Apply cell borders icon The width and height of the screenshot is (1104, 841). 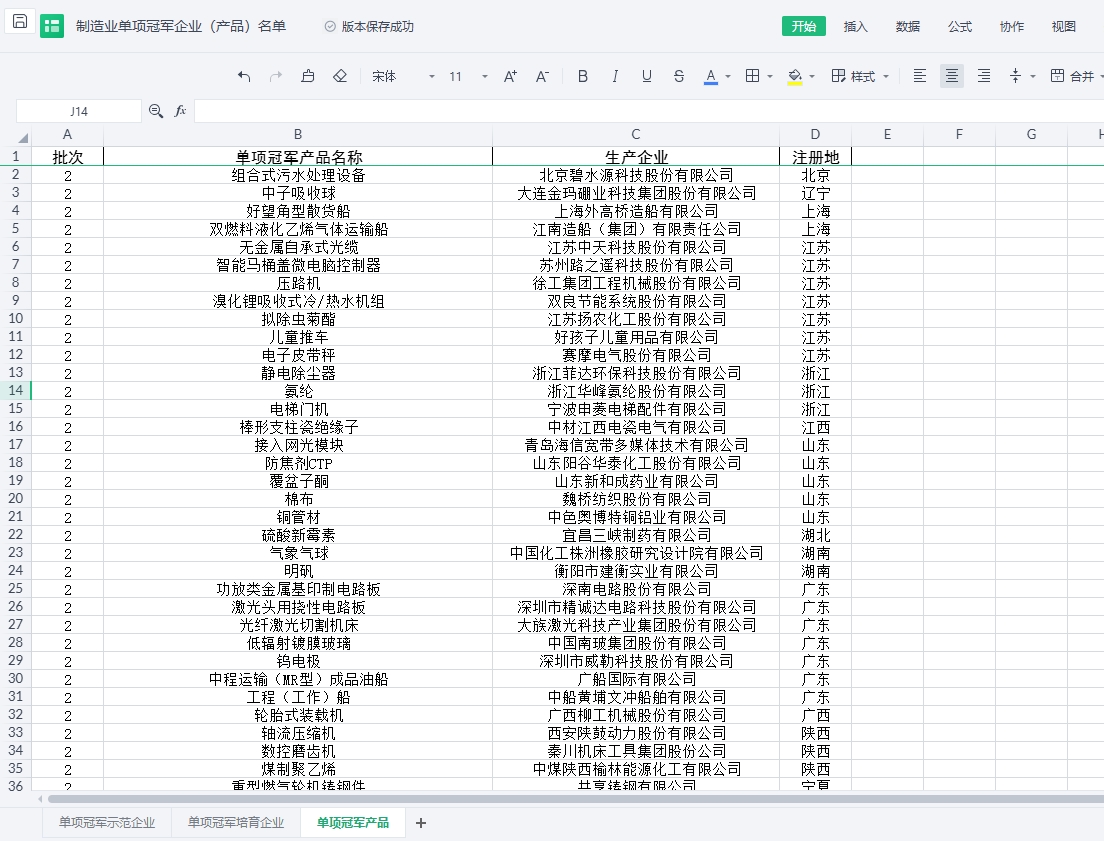coord(753,75)
